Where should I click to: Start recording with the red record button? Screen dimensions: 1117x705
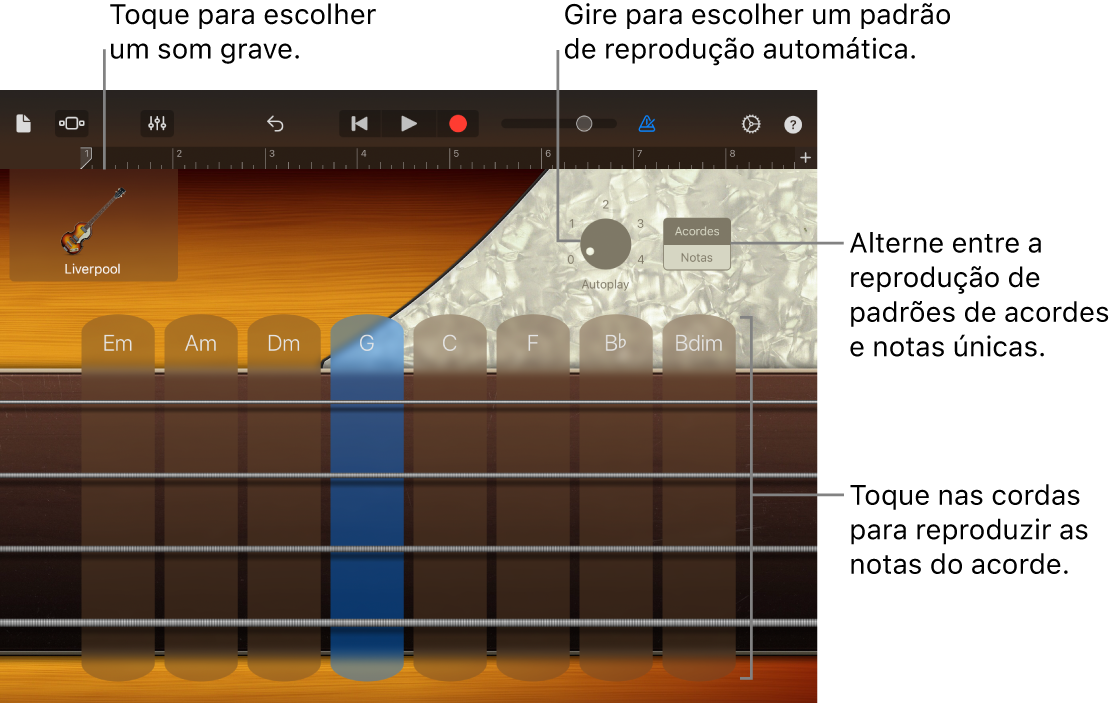458,123
